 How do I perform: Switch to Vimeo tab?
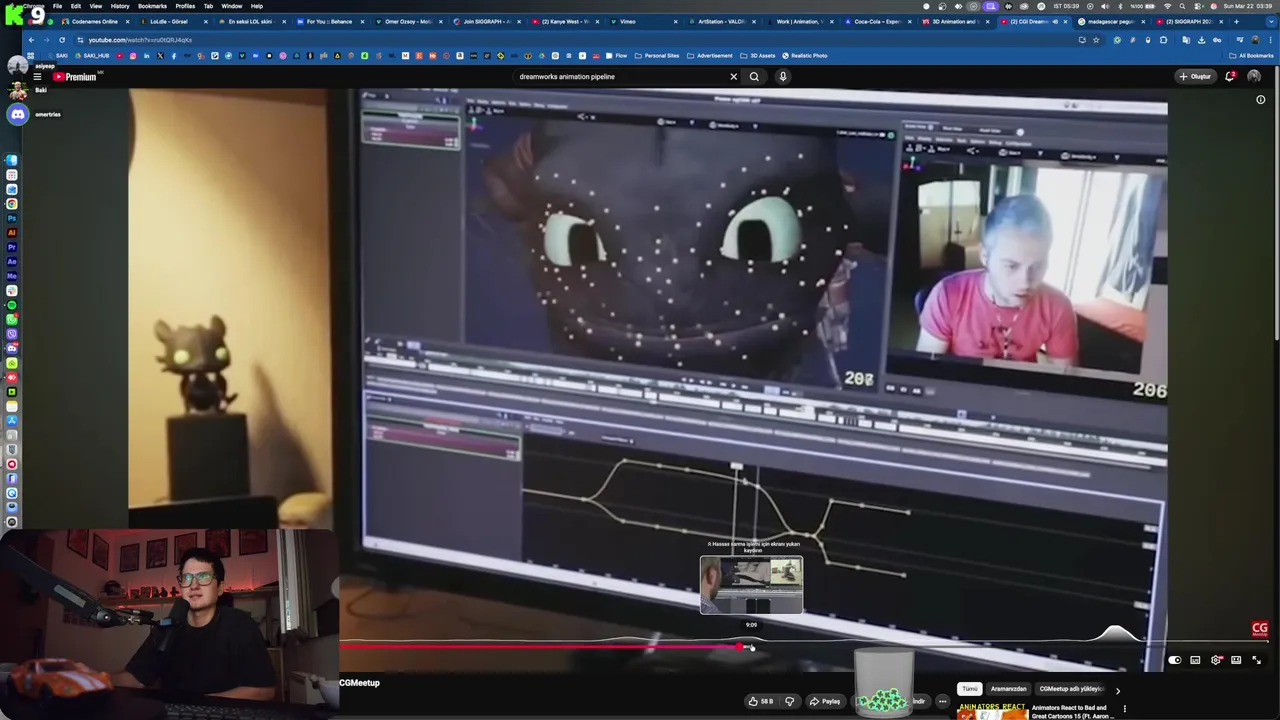tap(643, 21)
